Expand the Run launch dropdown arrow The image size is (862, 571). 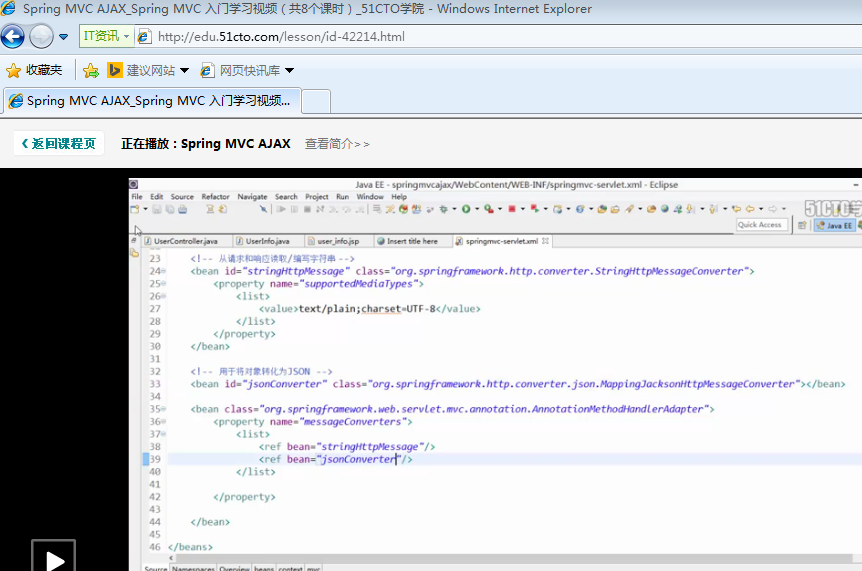(x=477, y=209)
